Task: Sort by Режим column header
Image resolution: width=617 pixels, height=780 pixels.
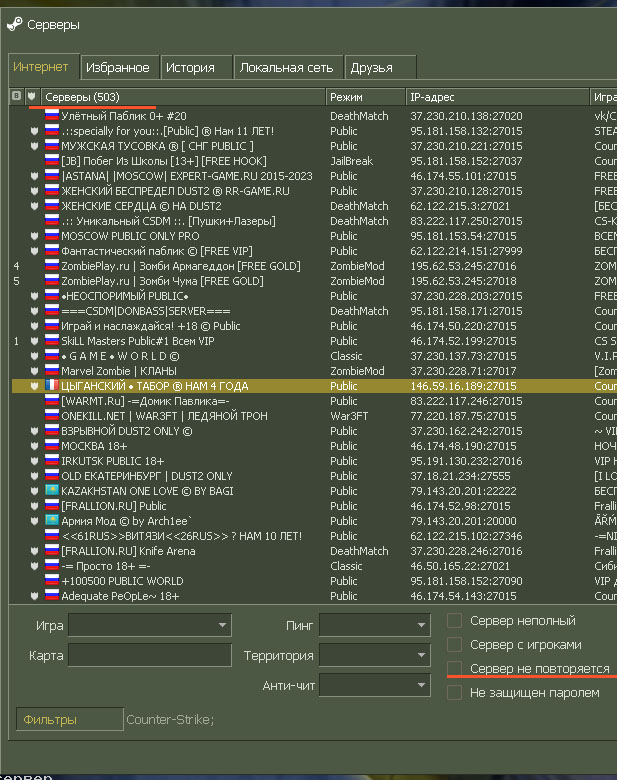Action: coord(366,97)
